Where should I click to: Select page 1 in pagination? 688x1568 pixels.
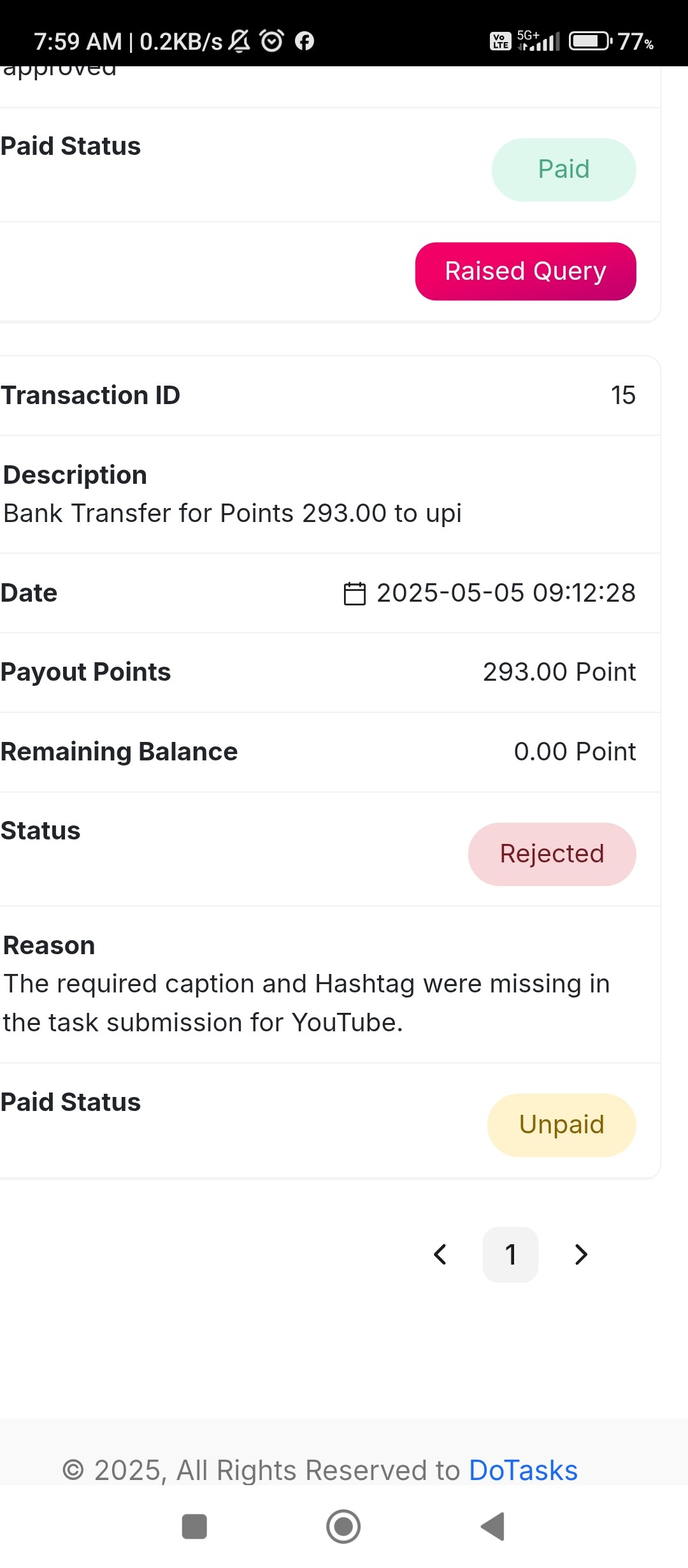(x=510, y=1254)
